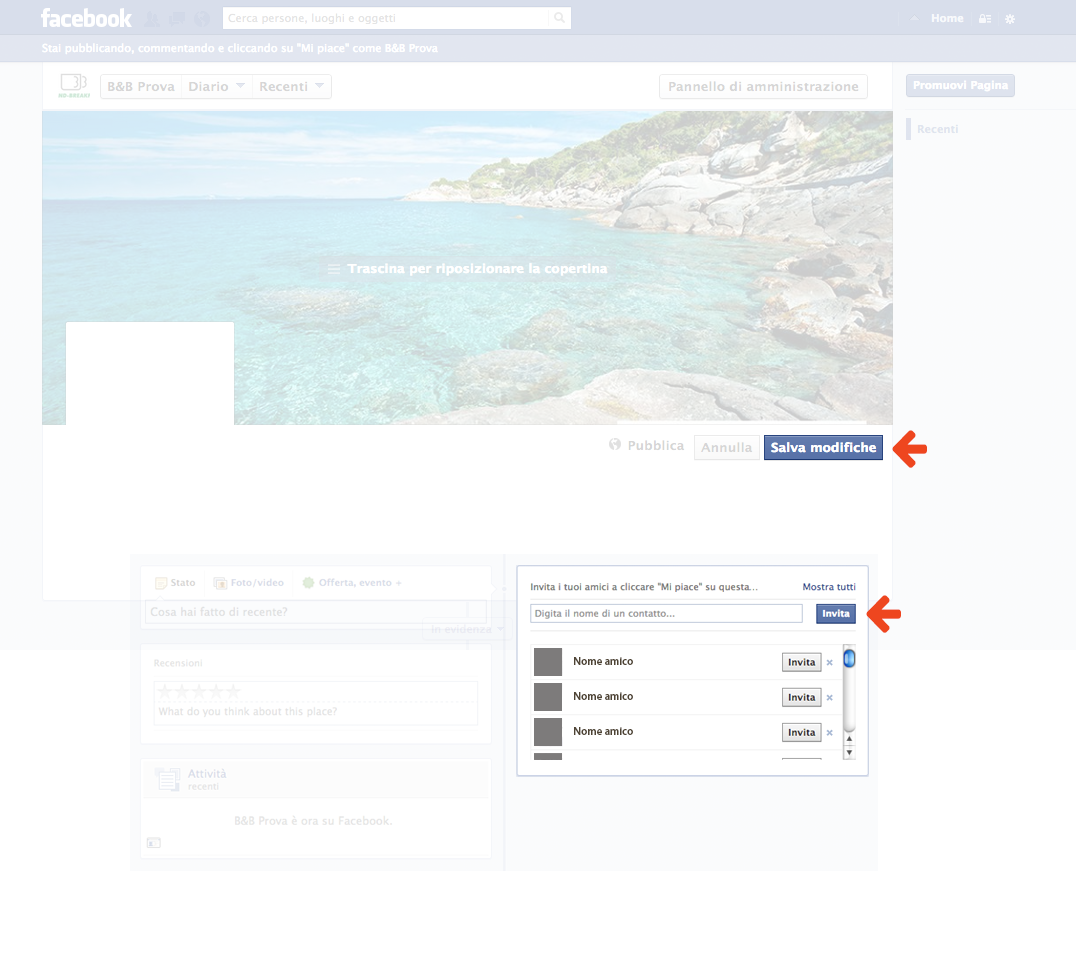Click the Facebook logo
Screen dimensions: 1076x964
[x=86, y=18]
